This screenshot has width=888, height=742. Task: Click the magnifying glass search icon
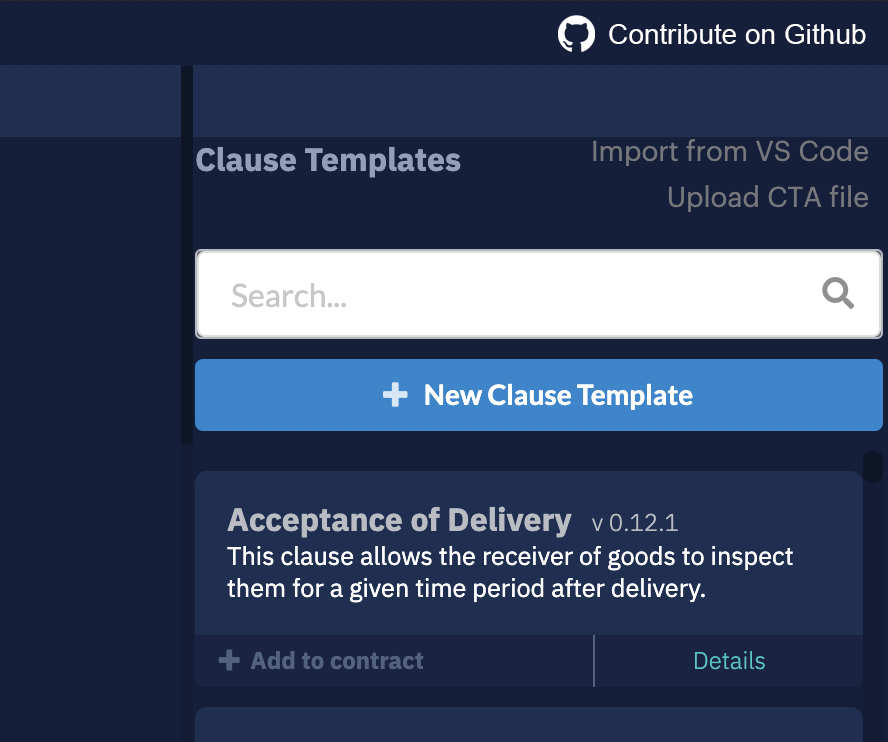tap(838, 293)
